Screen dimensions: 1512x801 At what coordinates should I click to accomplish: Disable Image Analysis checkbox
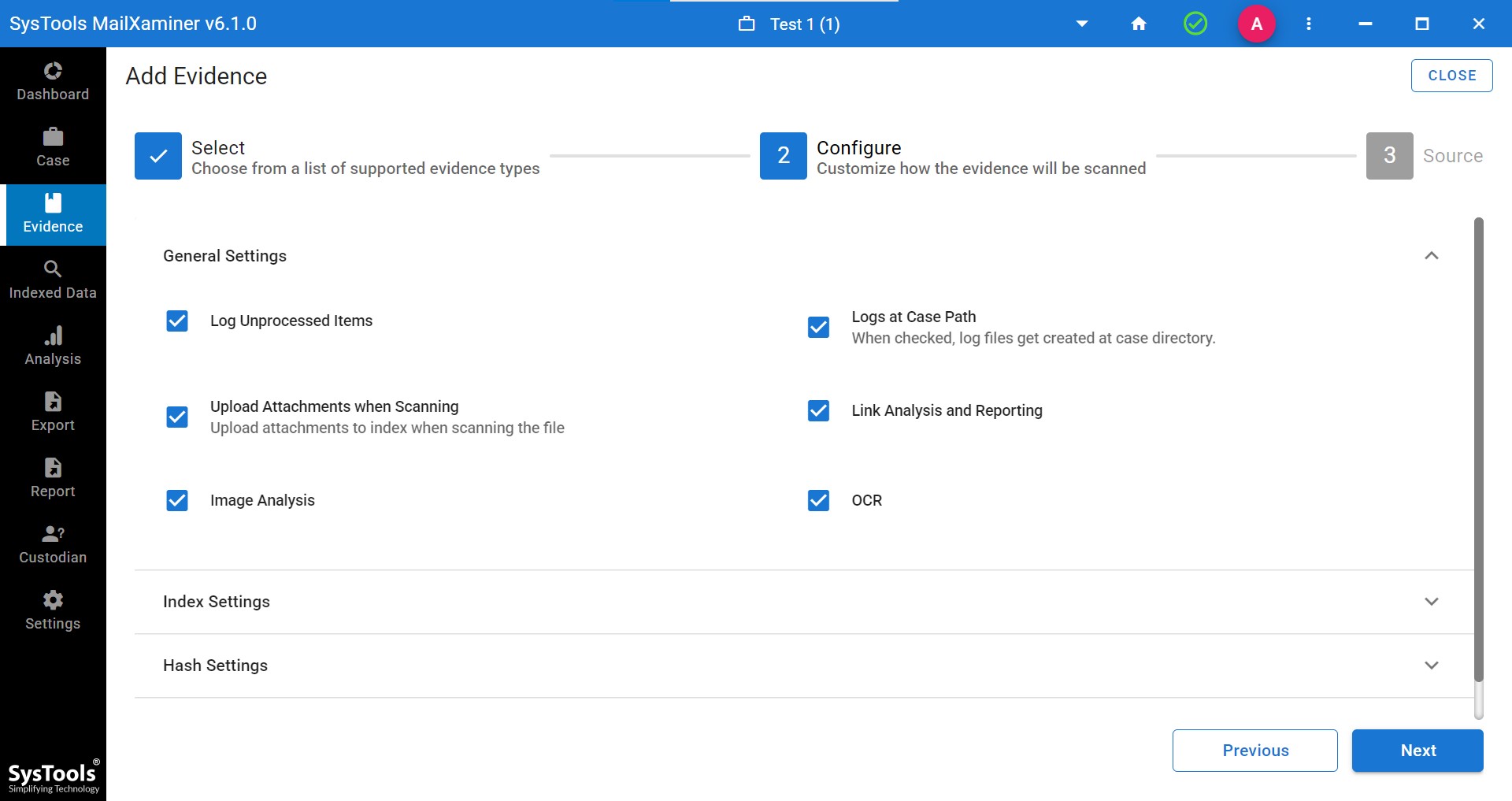tap(177, 500)
